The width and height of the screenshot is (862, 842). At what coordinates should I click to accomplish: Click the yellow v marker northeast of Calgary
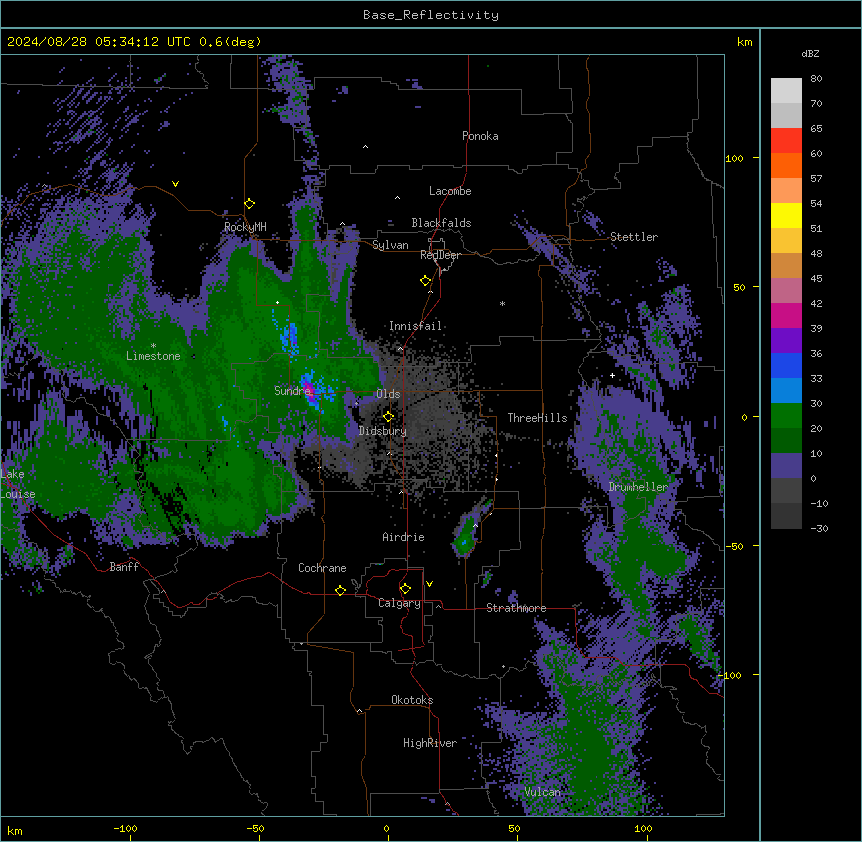click(429, 584)
